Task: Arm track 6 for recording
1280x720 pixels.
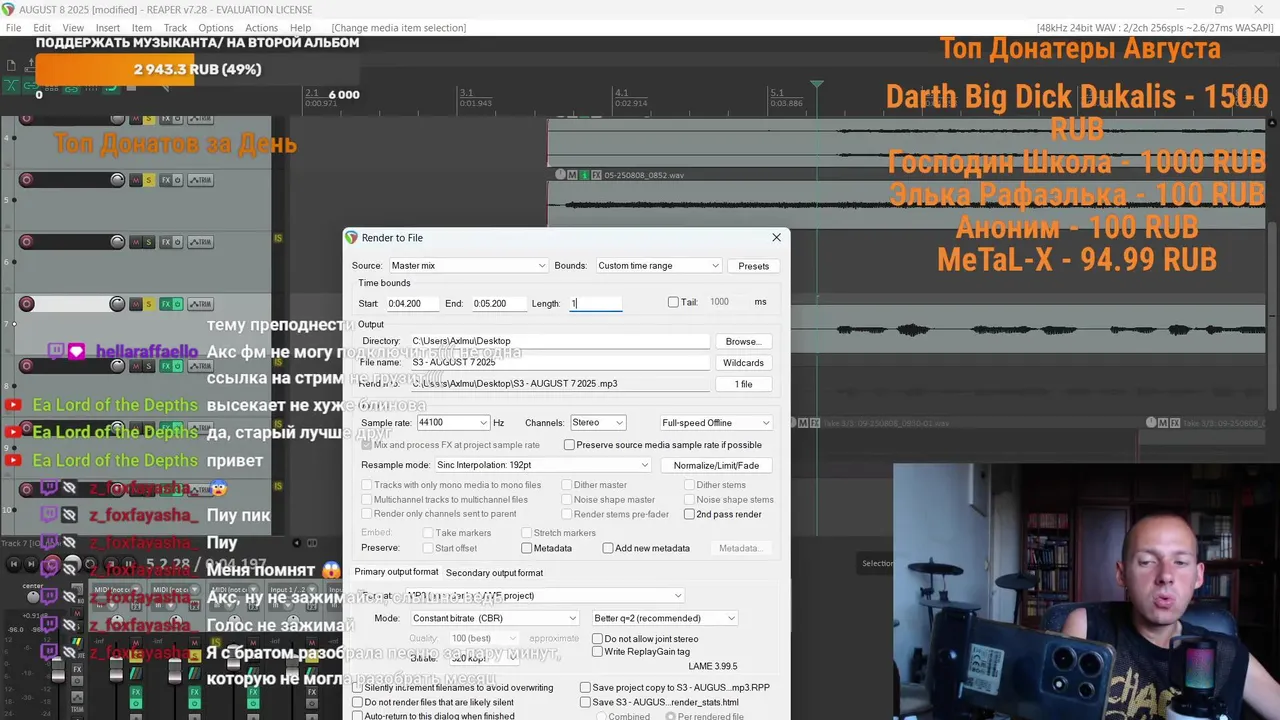Action: pyautogui.click(x=27, y=242)
